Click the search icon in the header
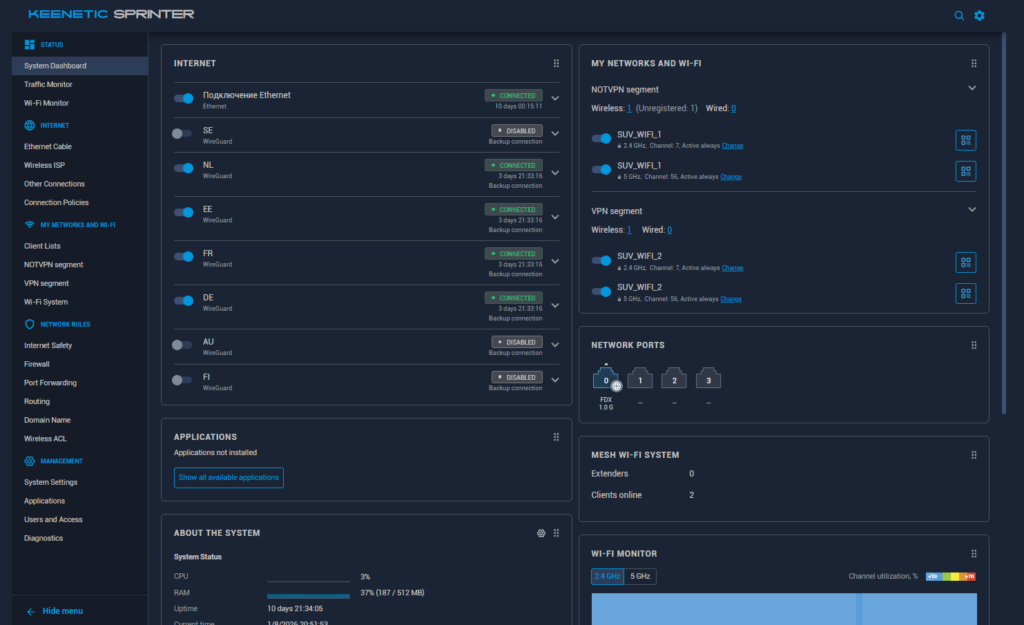This screenshot has height=625, width=1024. pos(959,15)
